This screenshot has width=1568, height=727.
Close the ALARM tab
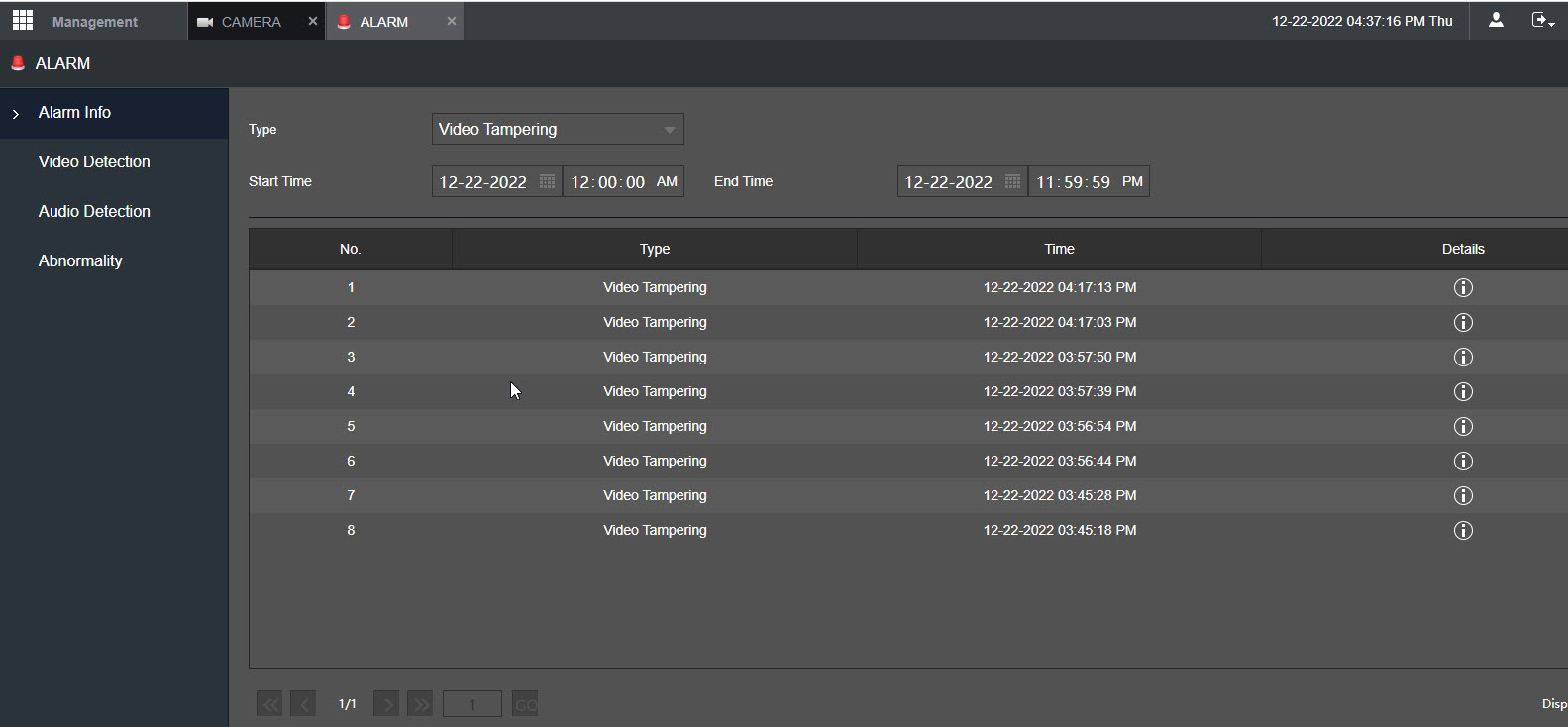click(x=452, y=21)
